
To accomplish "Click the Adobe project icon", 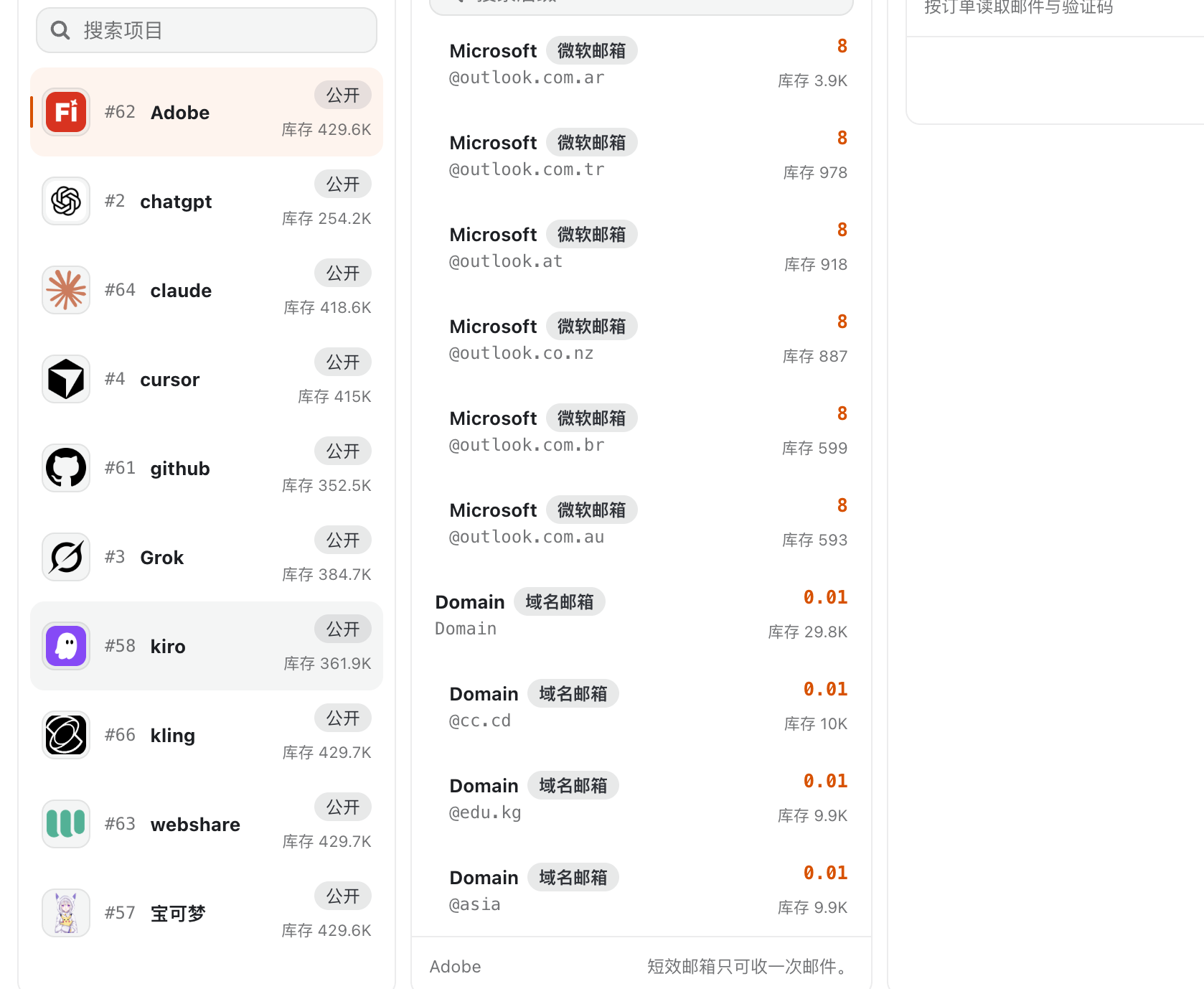I will coord(66,112).
